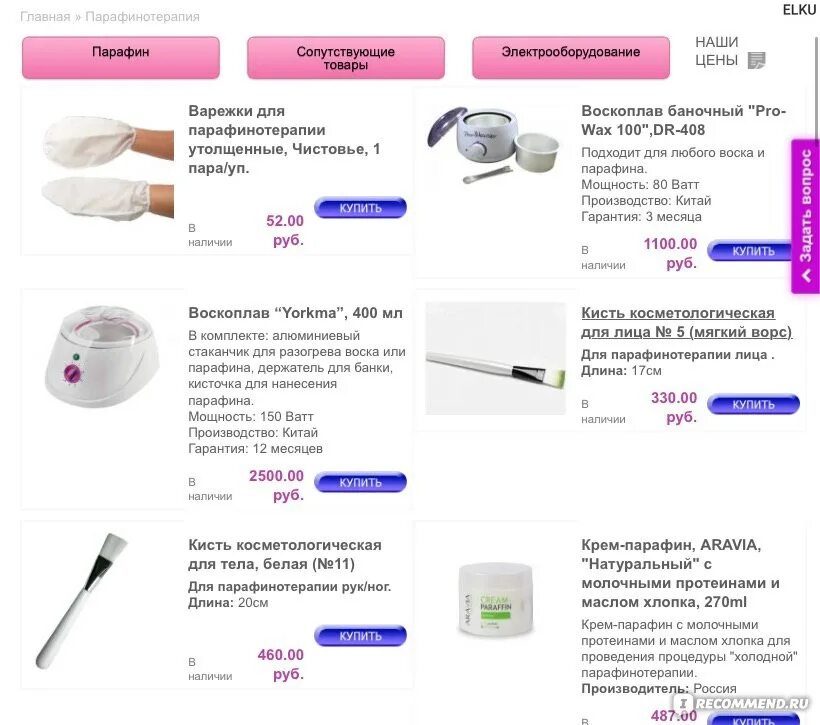The width and height of the screenshot is (820, 725).
Task: Open the price list icon beside НАШИ ЦЕНЫ
Action: (x=756, y=60)
